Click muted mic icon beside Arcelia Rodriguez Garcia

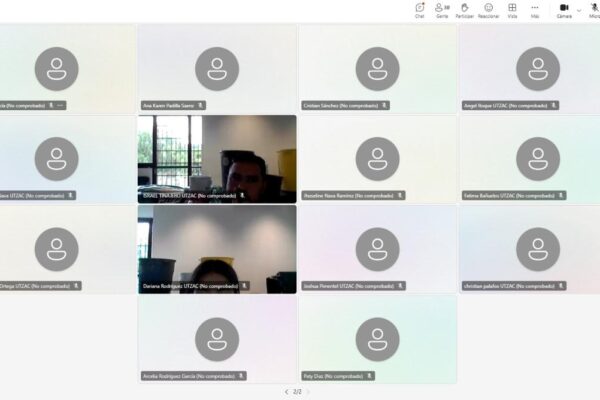(241, 376)
